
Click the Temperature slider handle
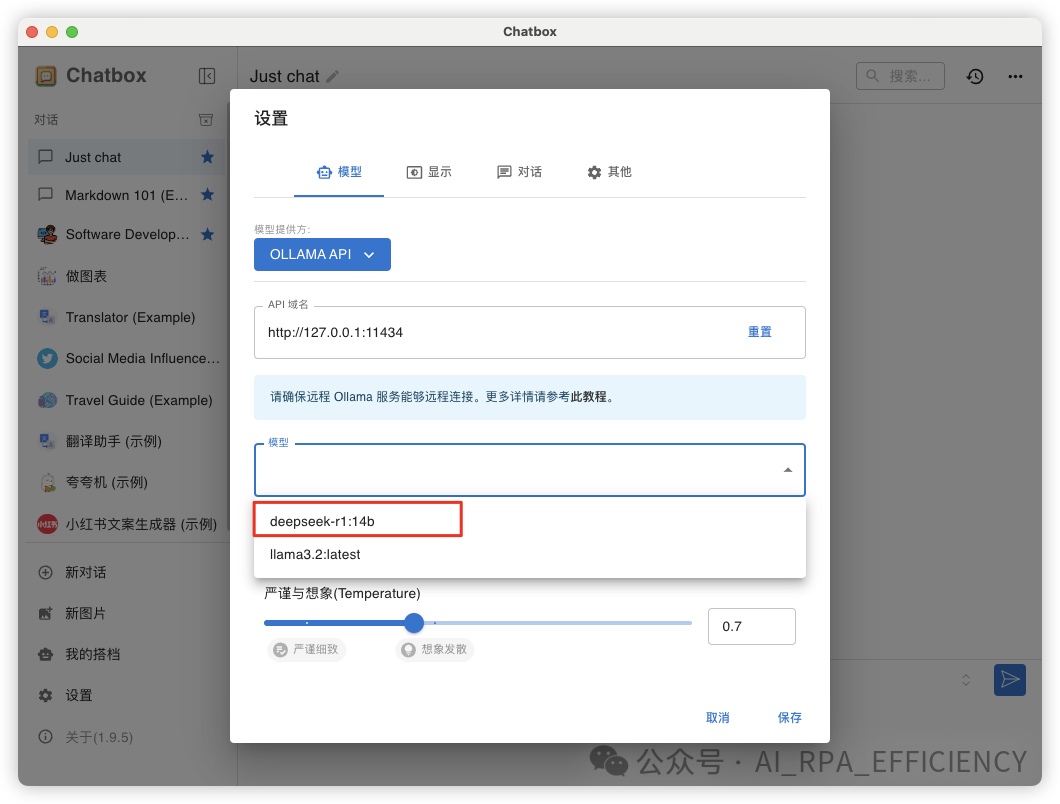414,623
